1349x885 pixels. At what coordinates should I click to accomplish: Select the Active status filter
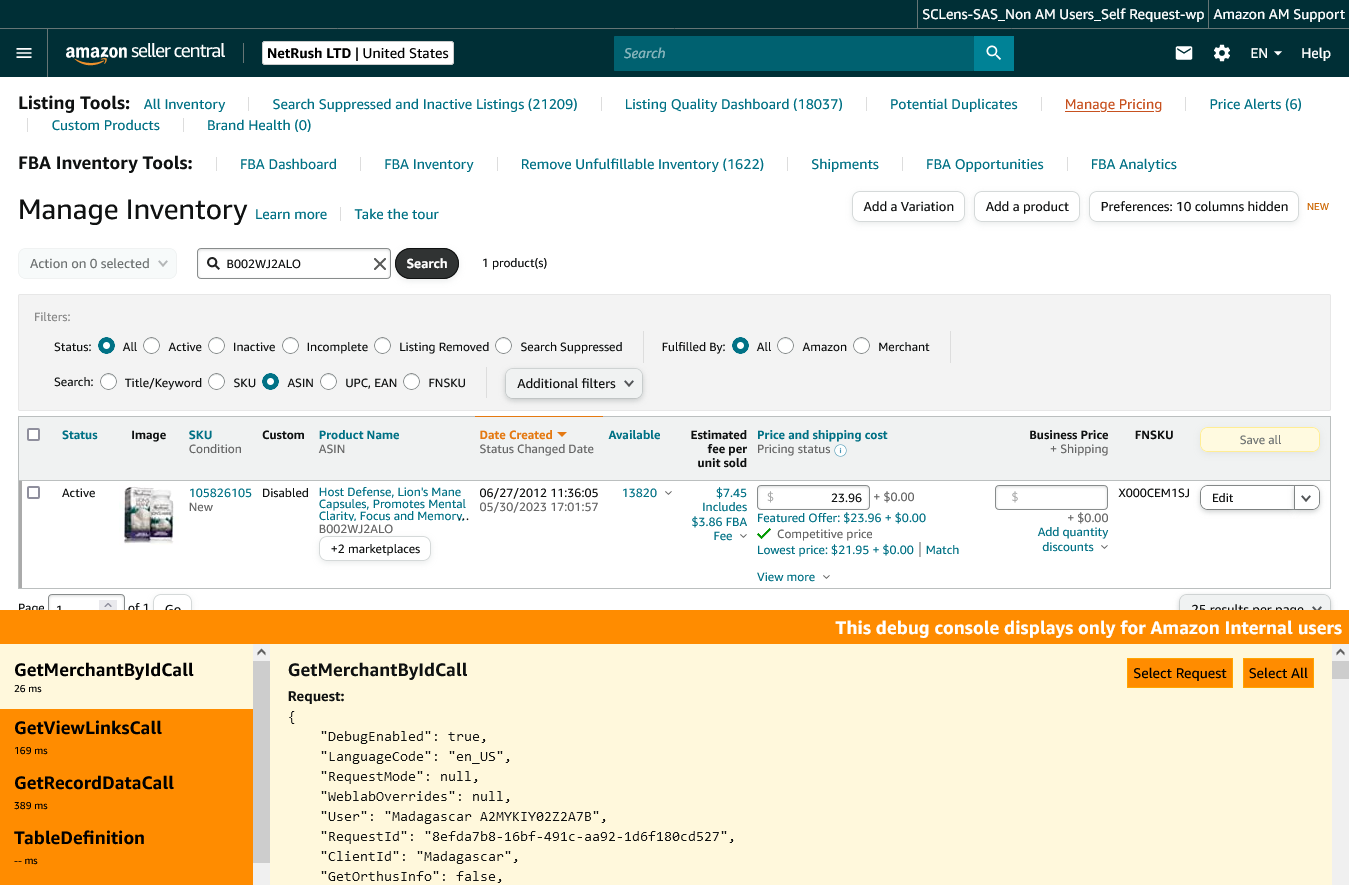pos(152,346)
